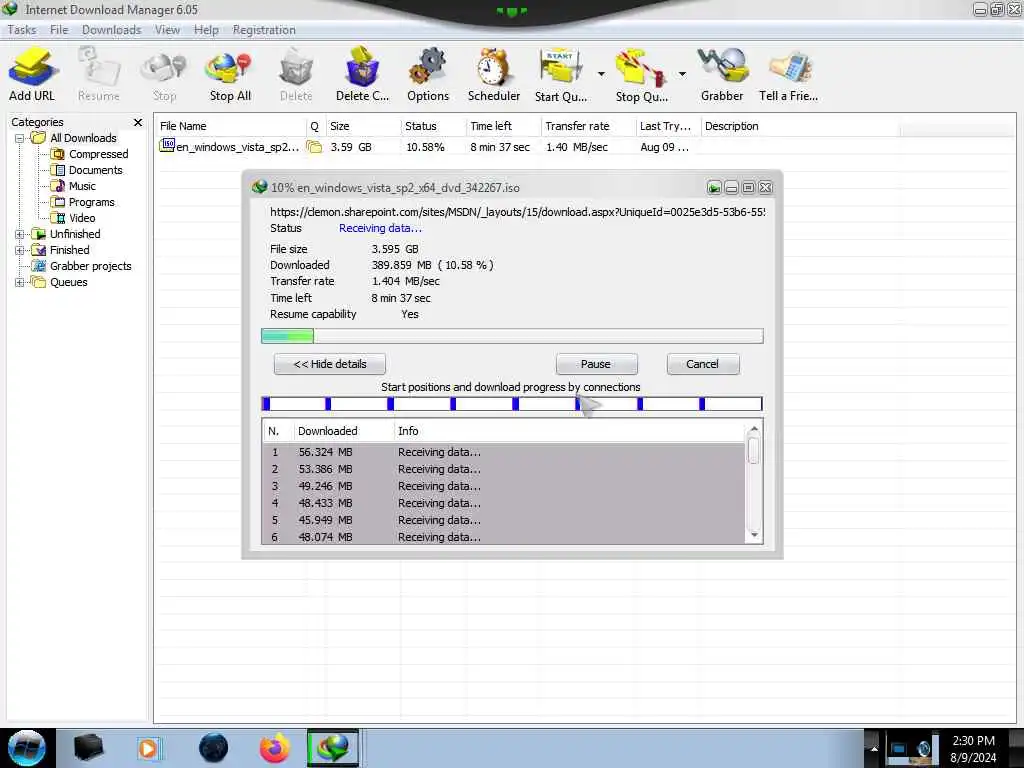The image size is (1024, 768).
Task: Sort by the Size column header
Action: tap(362, 126)
